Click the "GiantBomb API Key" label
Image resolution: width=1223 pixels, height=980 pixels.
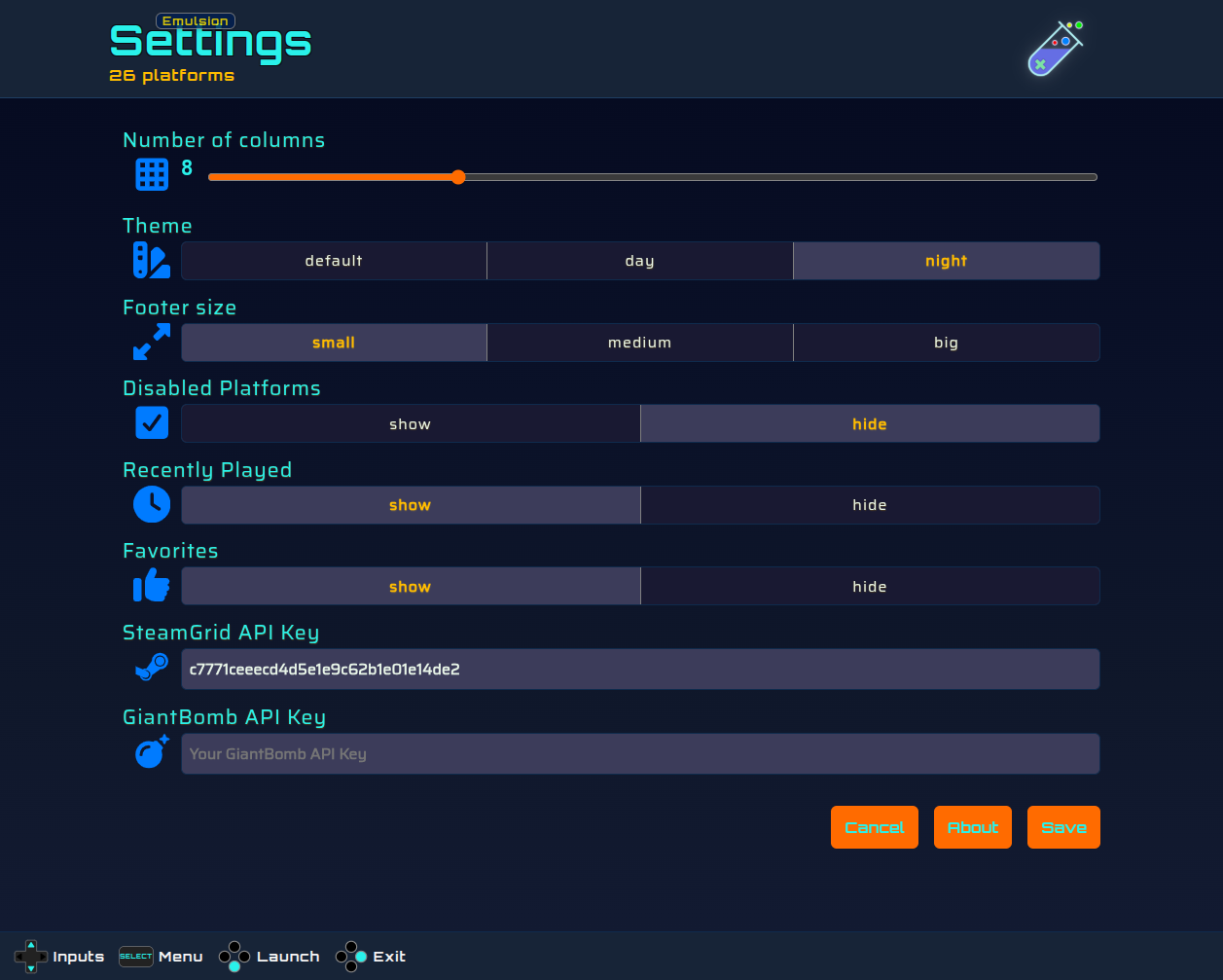coord(224,717)
